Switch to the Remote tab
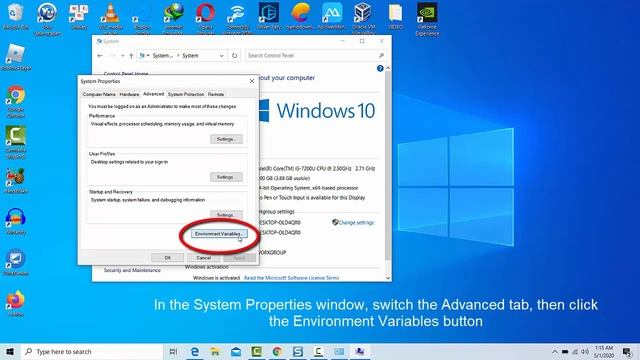Viewport: 640px width, 360px height. coord(216,94)
